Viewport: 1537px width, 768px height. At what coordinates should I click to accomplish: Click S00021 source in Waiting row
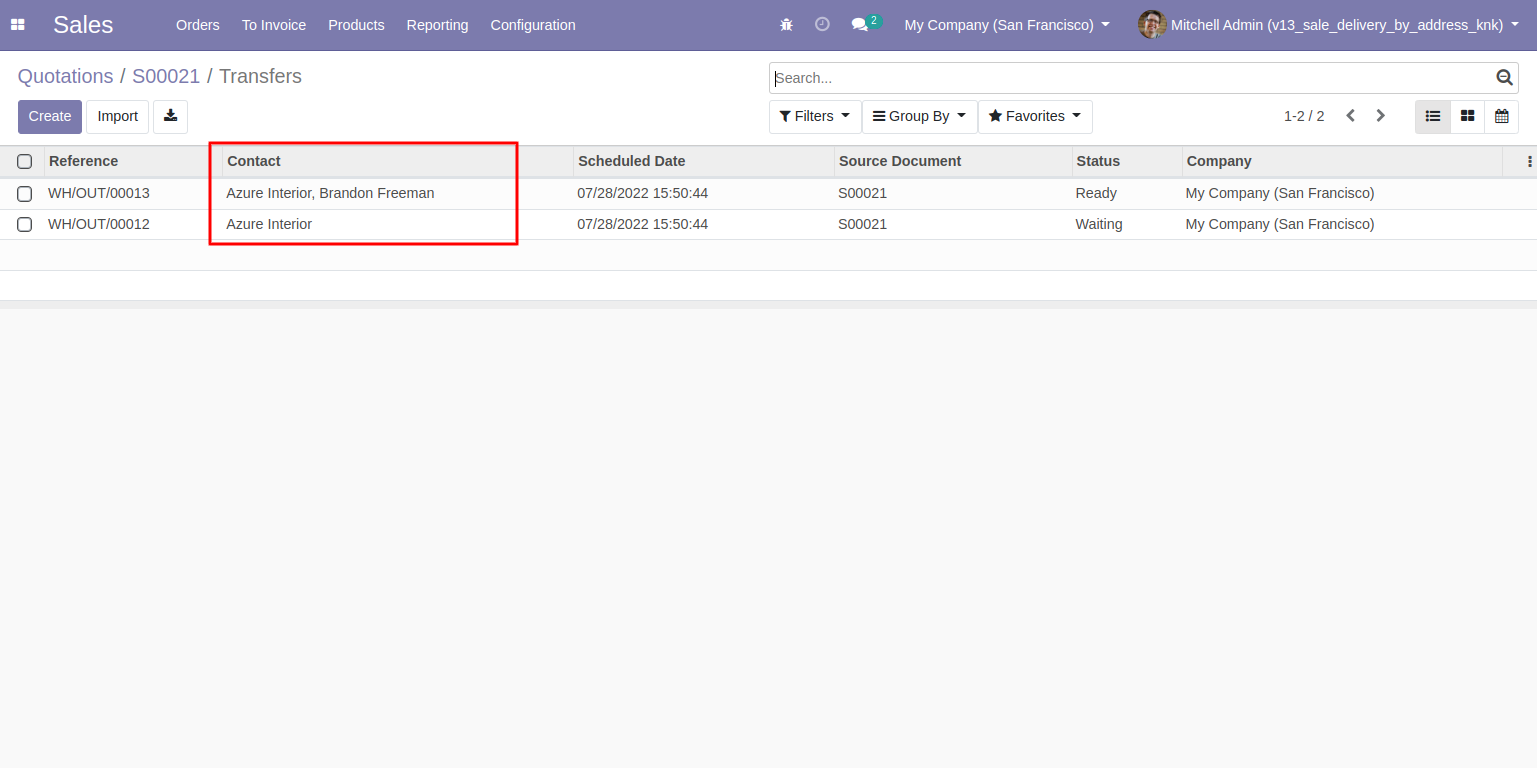click(862, 224)
